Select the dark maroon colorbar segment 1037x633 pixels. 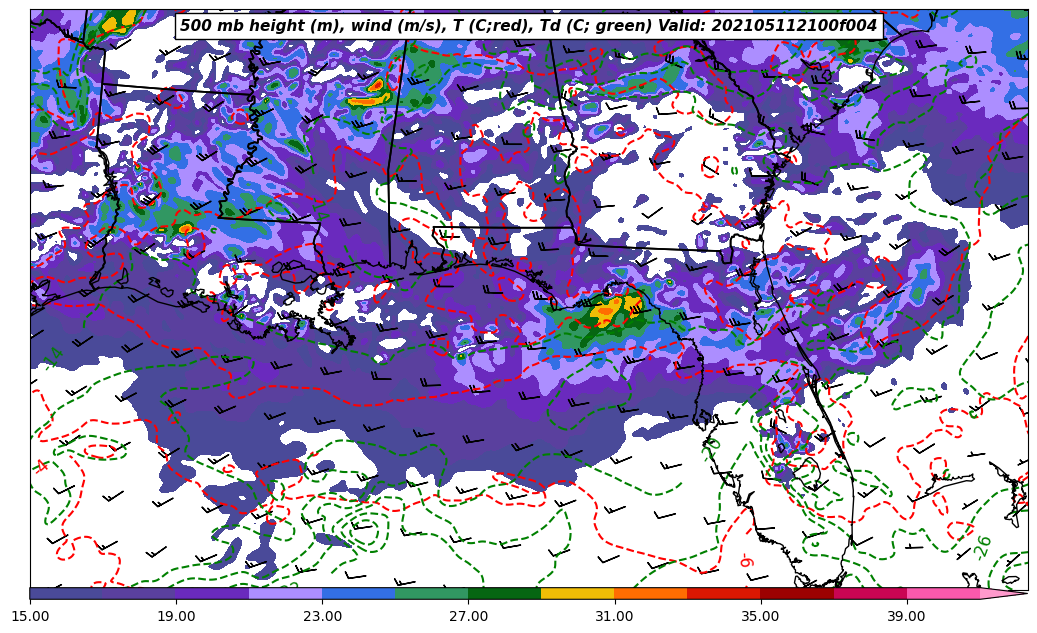797,593
